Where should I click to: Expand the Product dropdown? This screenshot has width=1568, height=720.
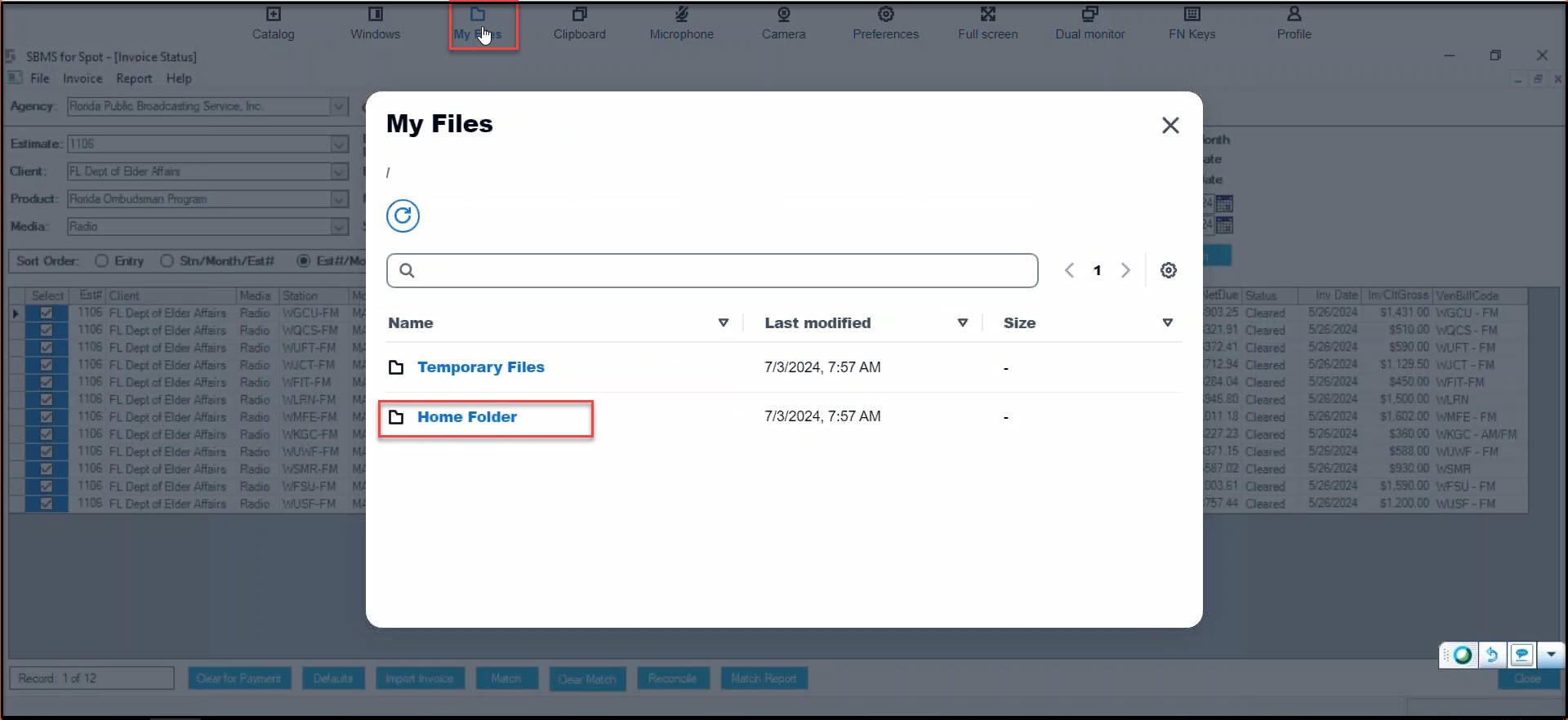pos(339,200)
